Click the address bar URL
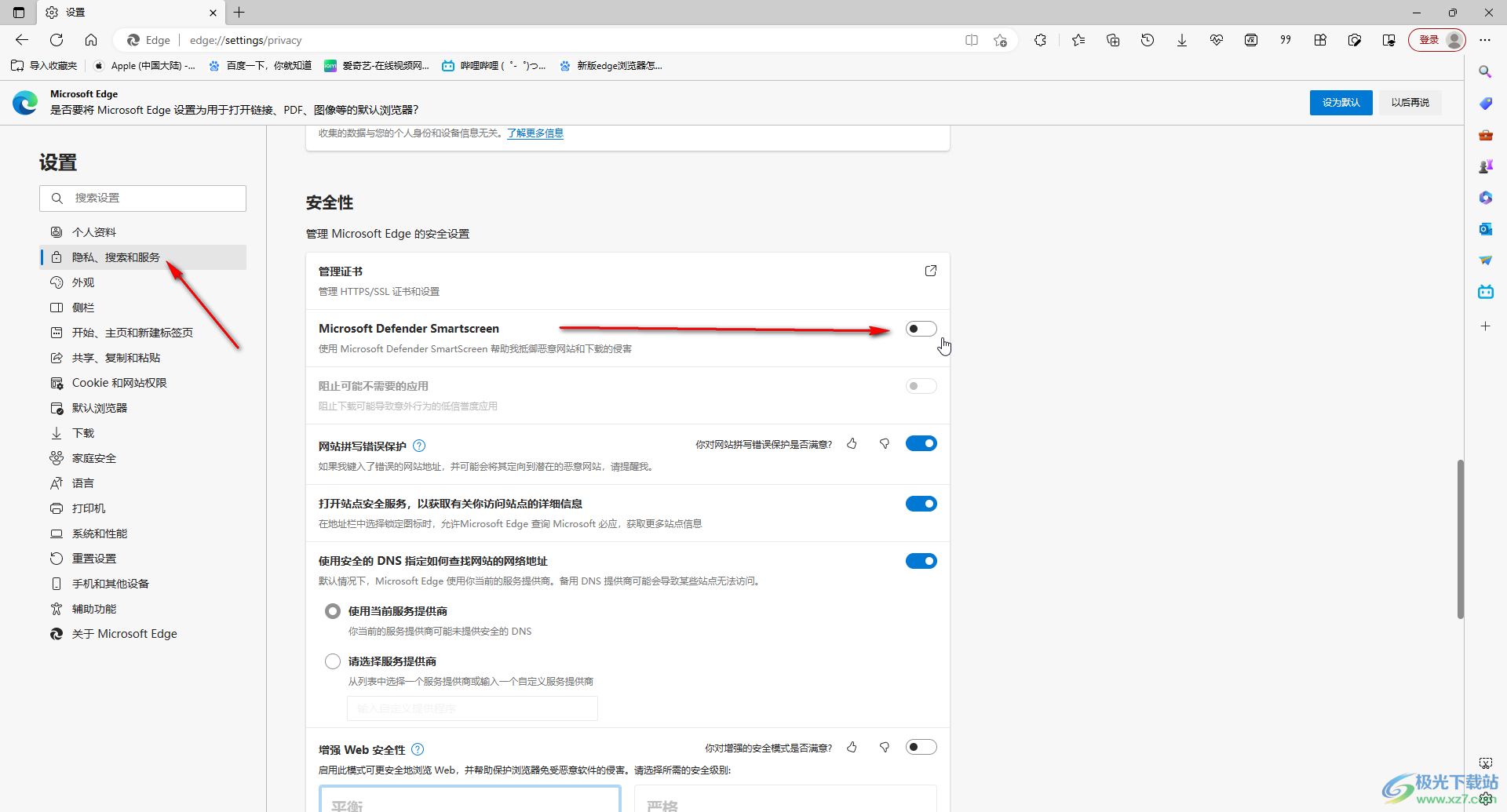 coord(246,40)
